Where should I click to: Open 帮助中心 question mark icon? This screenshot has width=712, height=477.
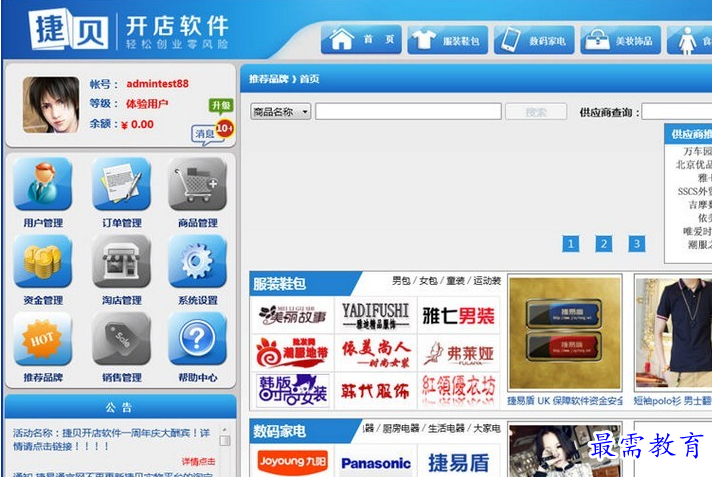[198, 338]
